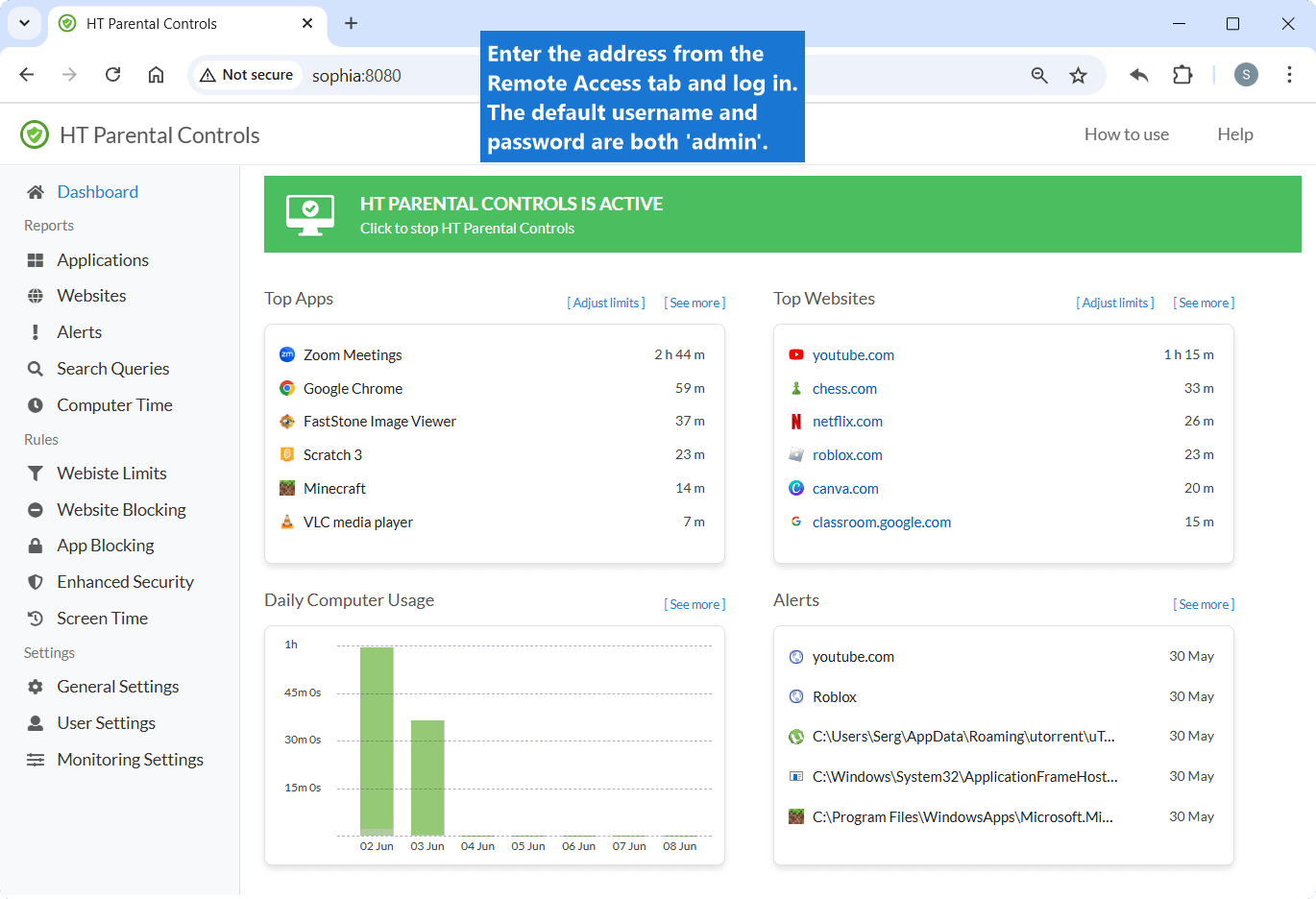Viewport: 1316px width, 899px height.
Task: Open the Applications report
Action: [103, 260]
